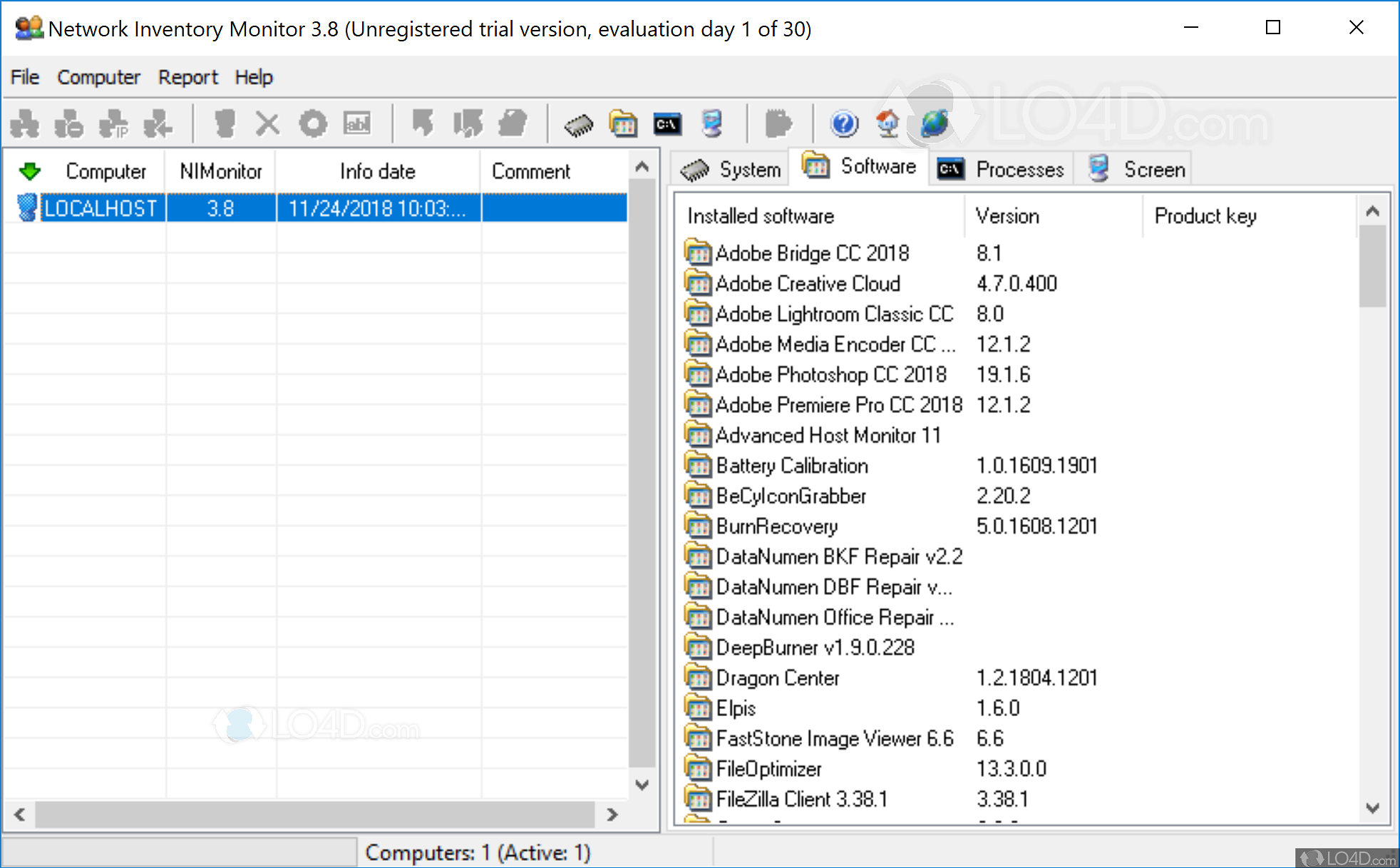Switch to the Processes tab
The width and height of the screenshot is (1400, 868).
[1001, 169]
